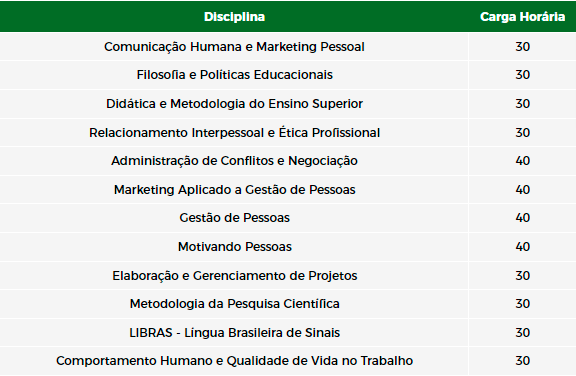Click the 30 hours for Comunicação Humana
Screen dimensions: 576x376
click(522, 47)
